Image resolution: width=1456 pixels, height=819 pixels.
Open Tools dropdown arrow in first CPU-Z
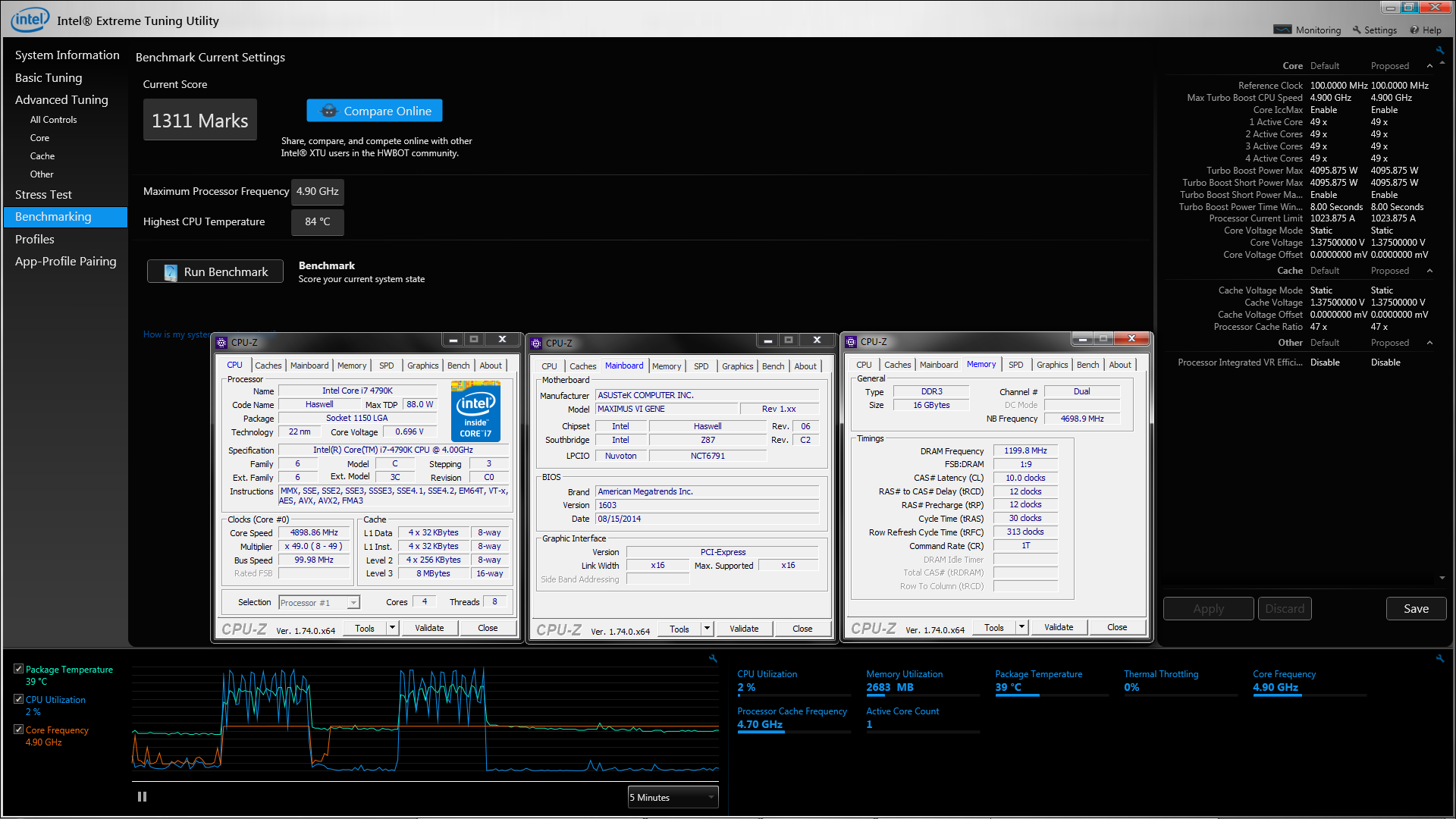click(392, 628)
